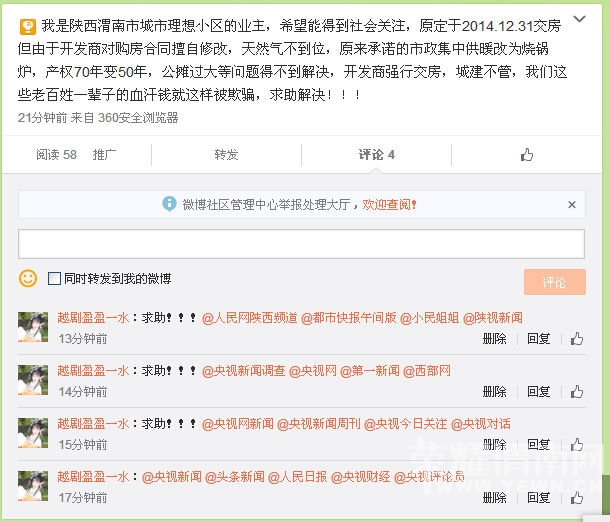Like the comment posted 17 minutes ago

pyautogui.click(x=577, y=498)
